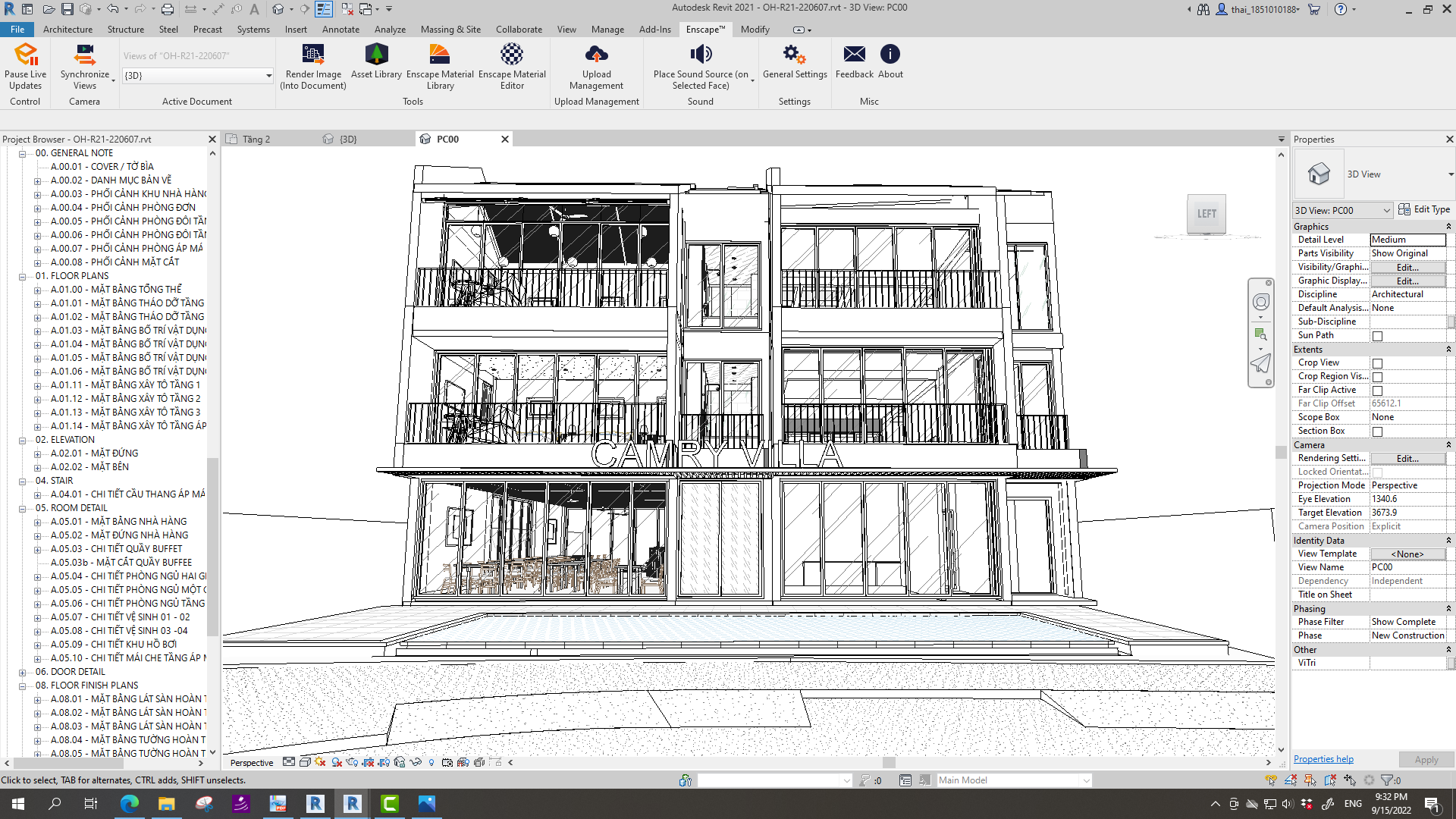Open the Enscape Material Editor

click(x=512, y=55)
